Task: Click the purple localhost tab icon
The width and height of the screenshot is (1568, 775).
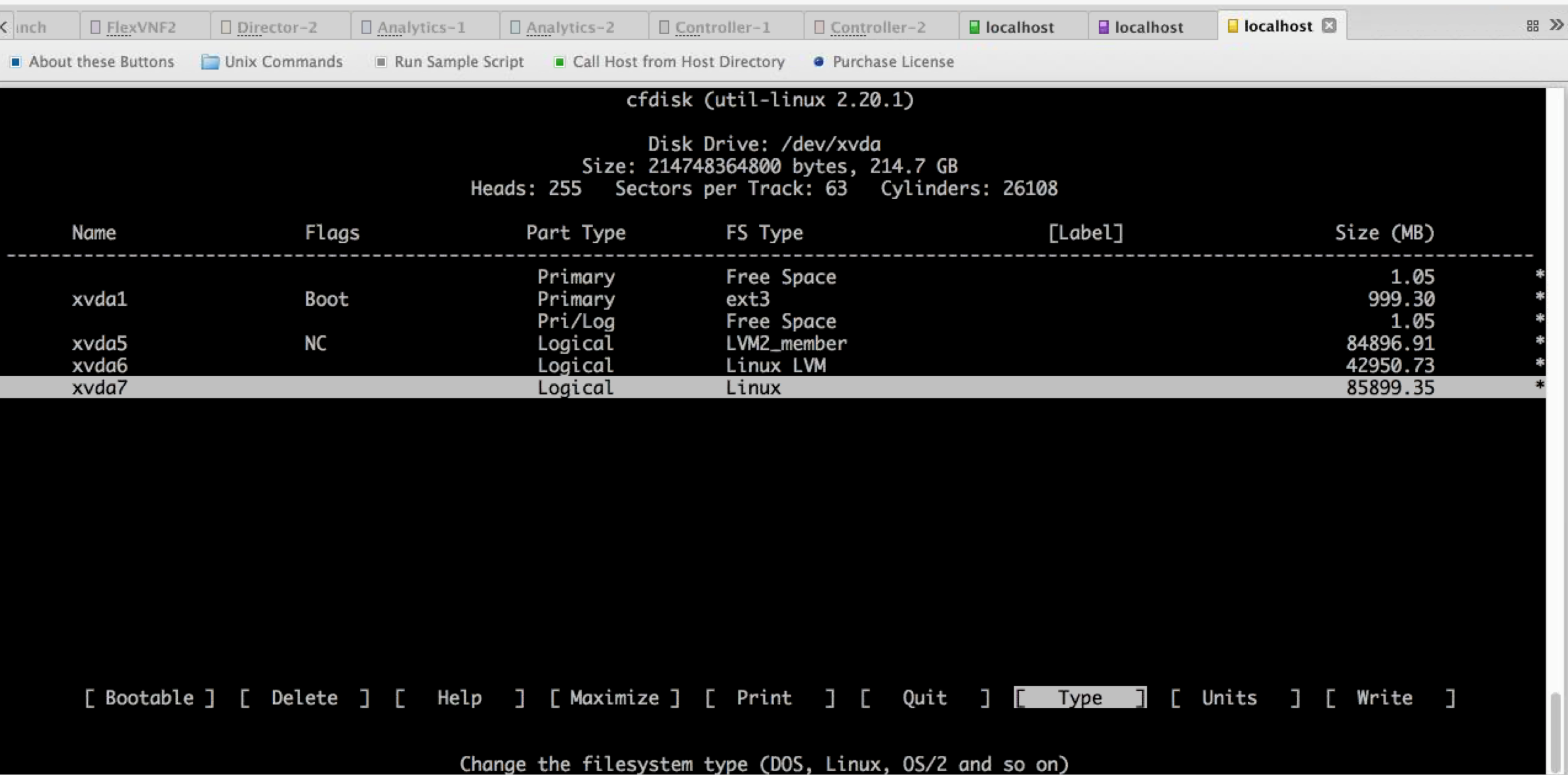Action: tap(1104, 27)
